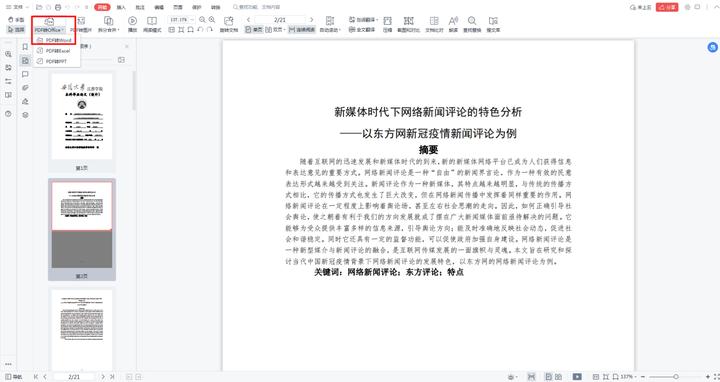Select the 手型 hand tool
The image size is (720, 382).
16,20
